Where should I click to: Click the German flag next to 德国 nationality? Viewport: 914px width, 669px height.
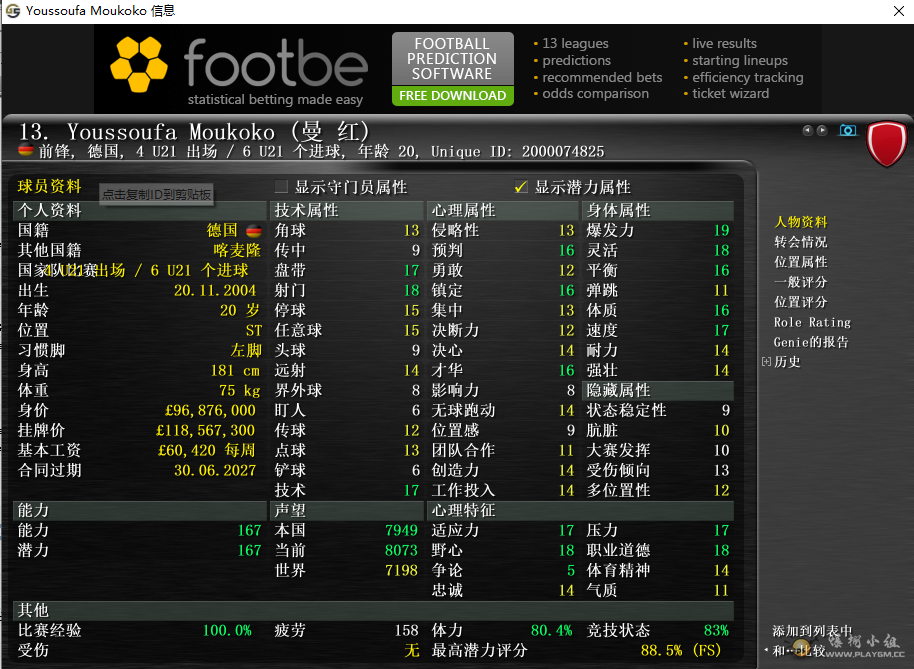click(253, 231)
